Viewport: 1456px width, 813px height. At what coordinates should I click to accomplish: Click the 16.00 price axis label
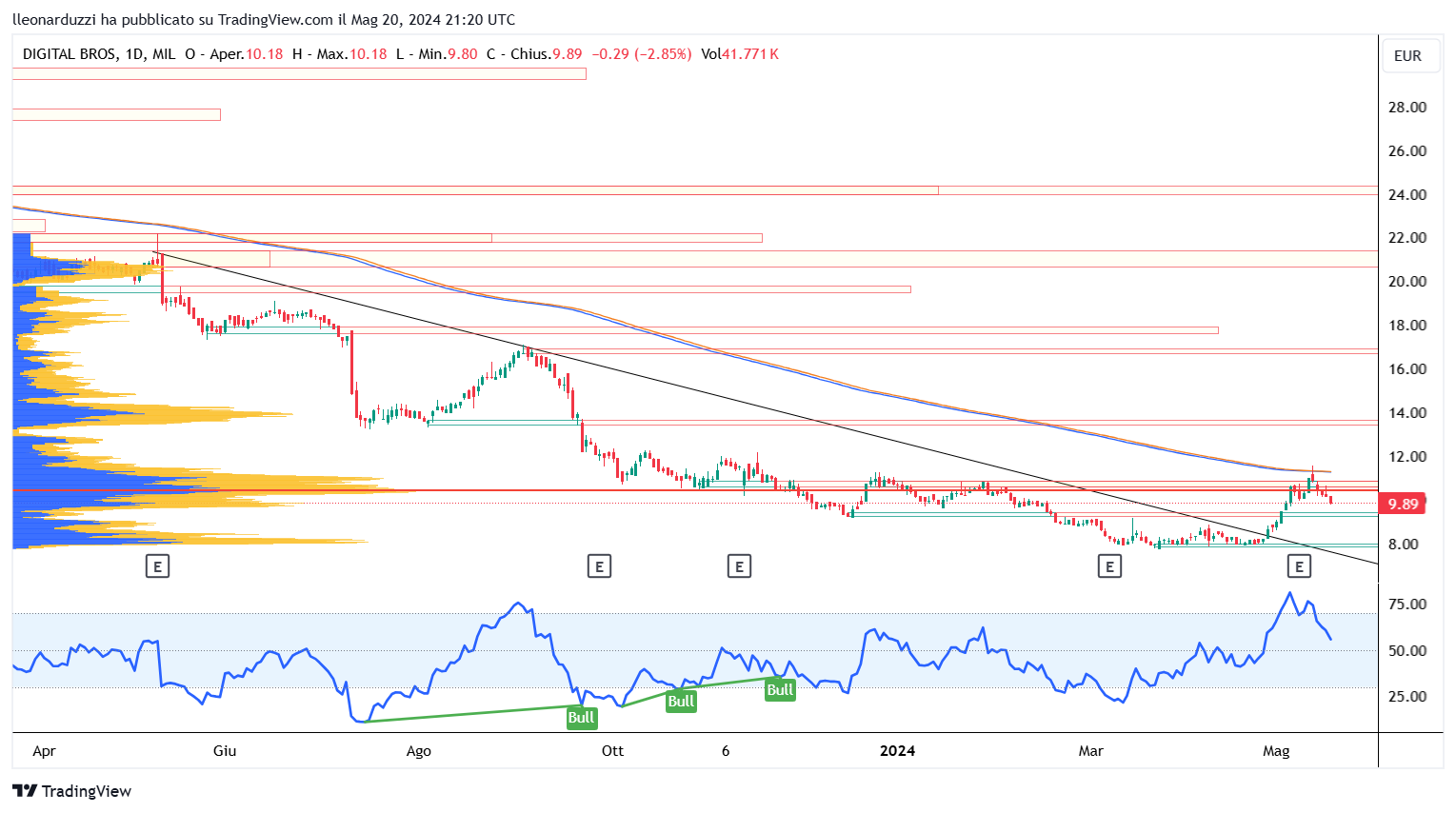(x=1407, y=369)
